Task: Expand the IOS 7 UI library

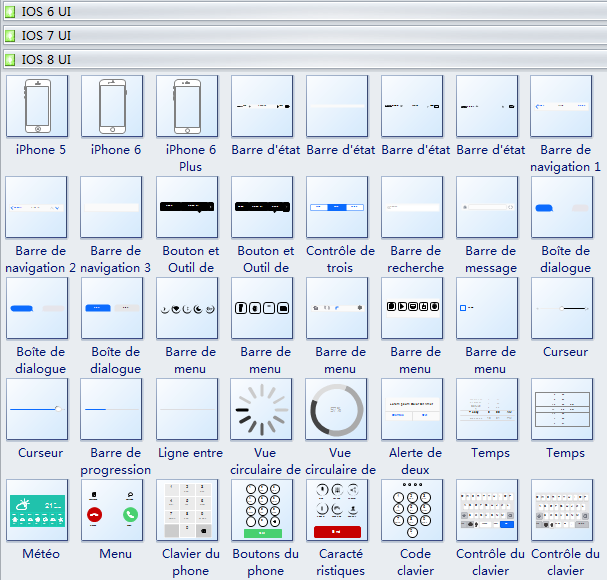Action: point(46,35)
